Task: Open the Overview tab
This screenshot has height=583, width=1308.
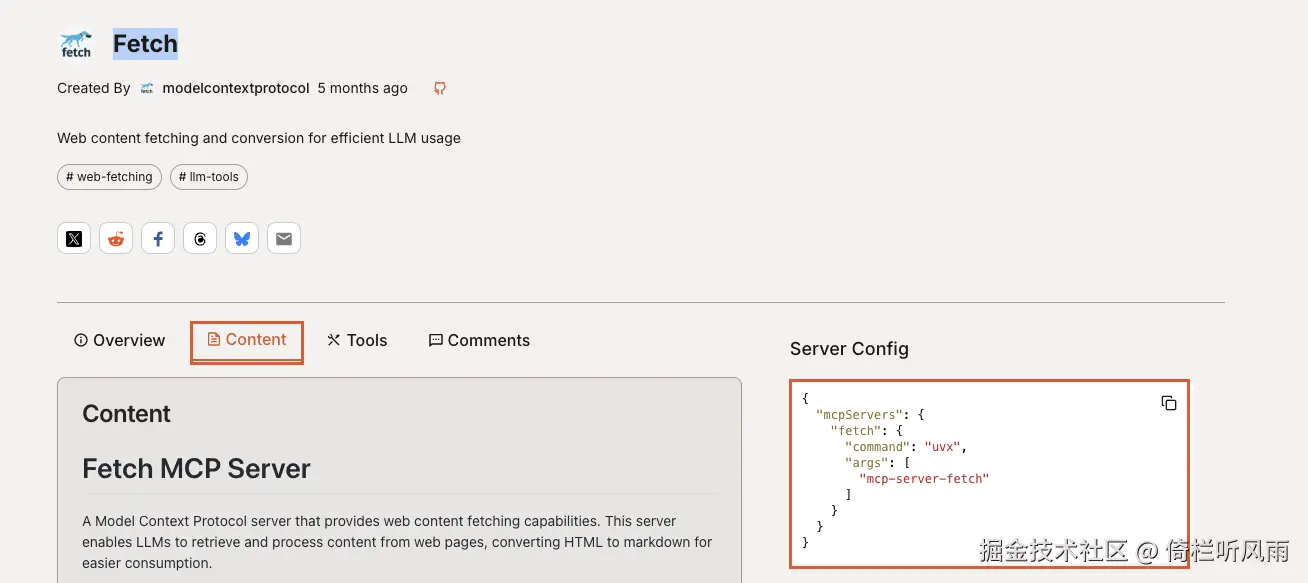Action: click(119, 340)
